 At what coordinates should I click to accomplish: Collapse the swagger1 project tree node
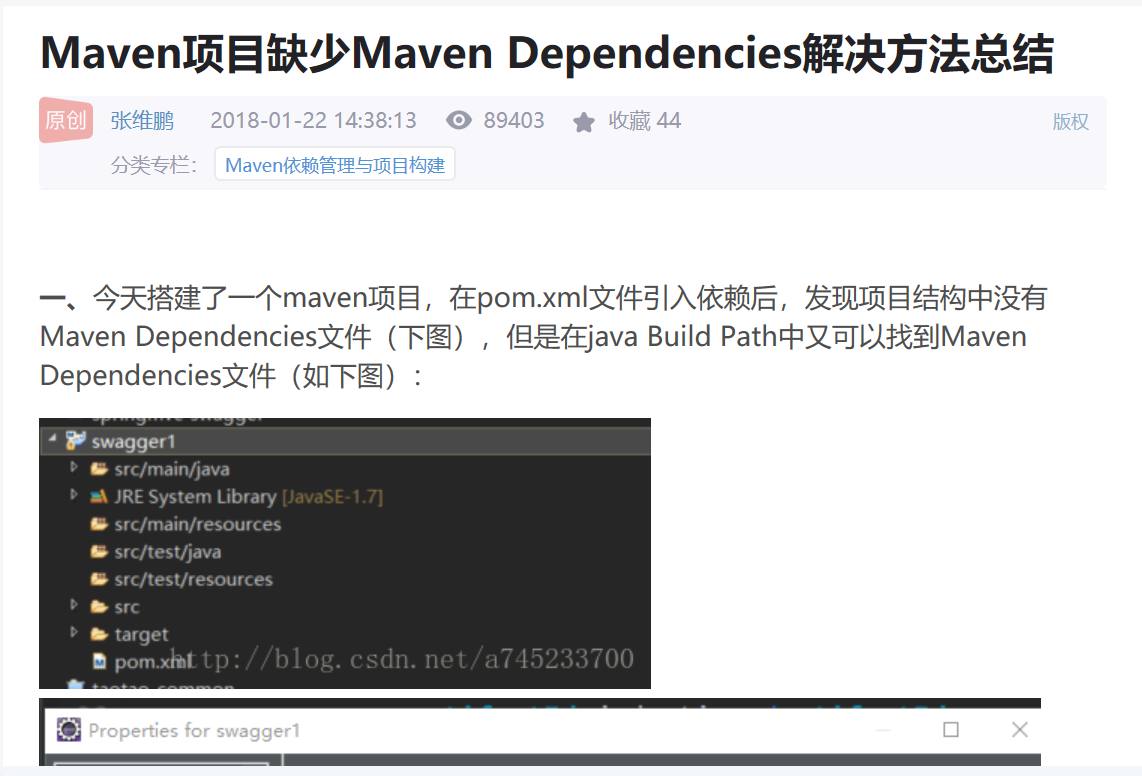(52, 439)
